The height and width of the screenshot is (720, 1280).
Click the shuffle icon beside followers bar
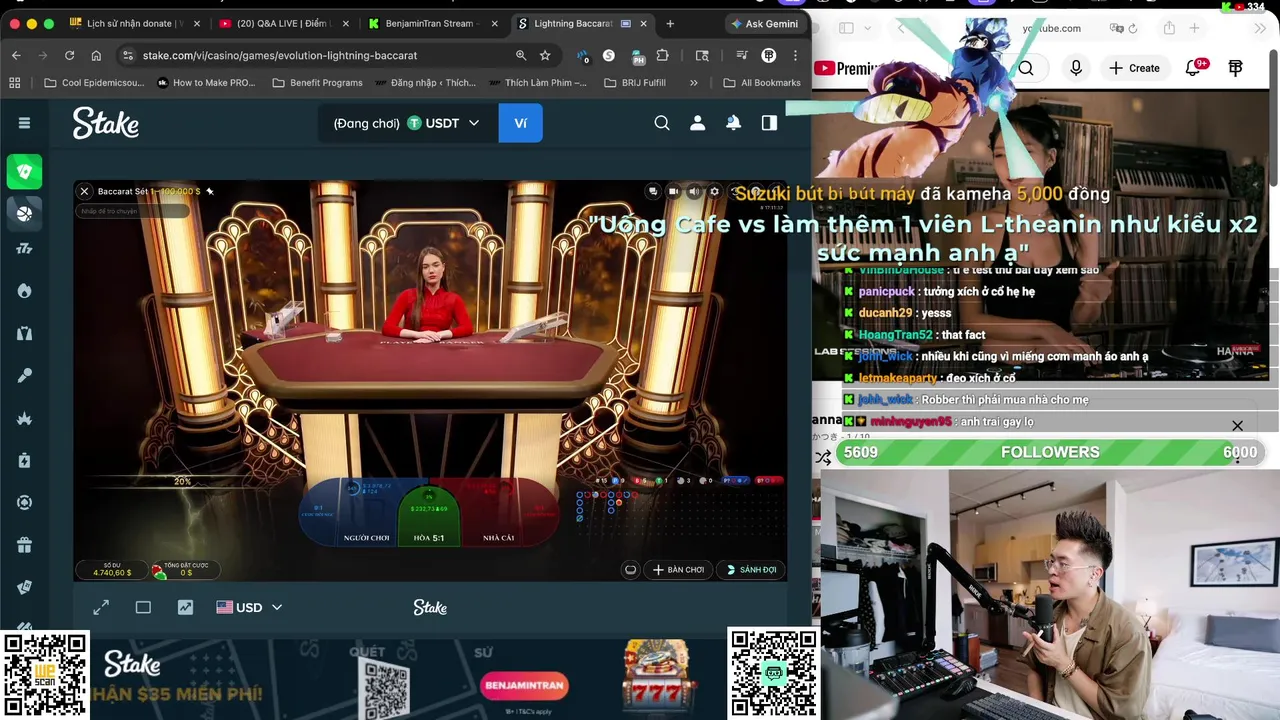(823, 457)
